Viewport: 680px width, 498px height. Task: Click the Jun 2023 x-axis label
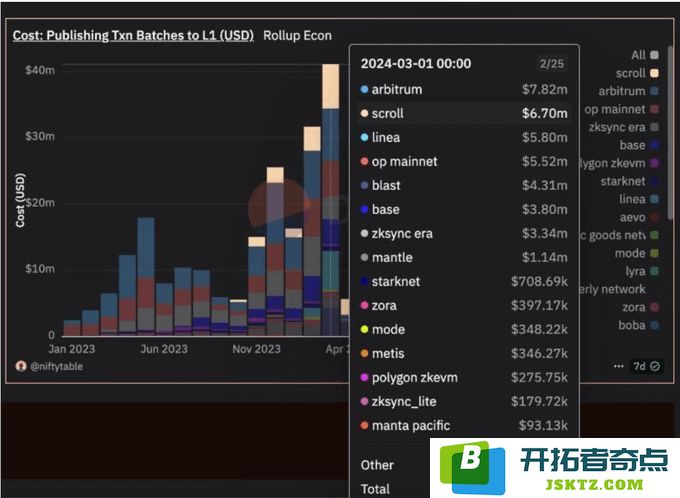click(x=164, y=349)
